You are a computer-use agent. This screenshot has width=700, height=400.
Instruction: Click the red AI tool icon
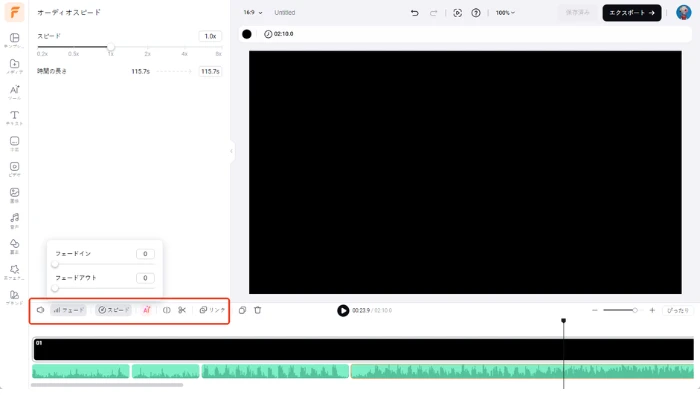(147, 310)
